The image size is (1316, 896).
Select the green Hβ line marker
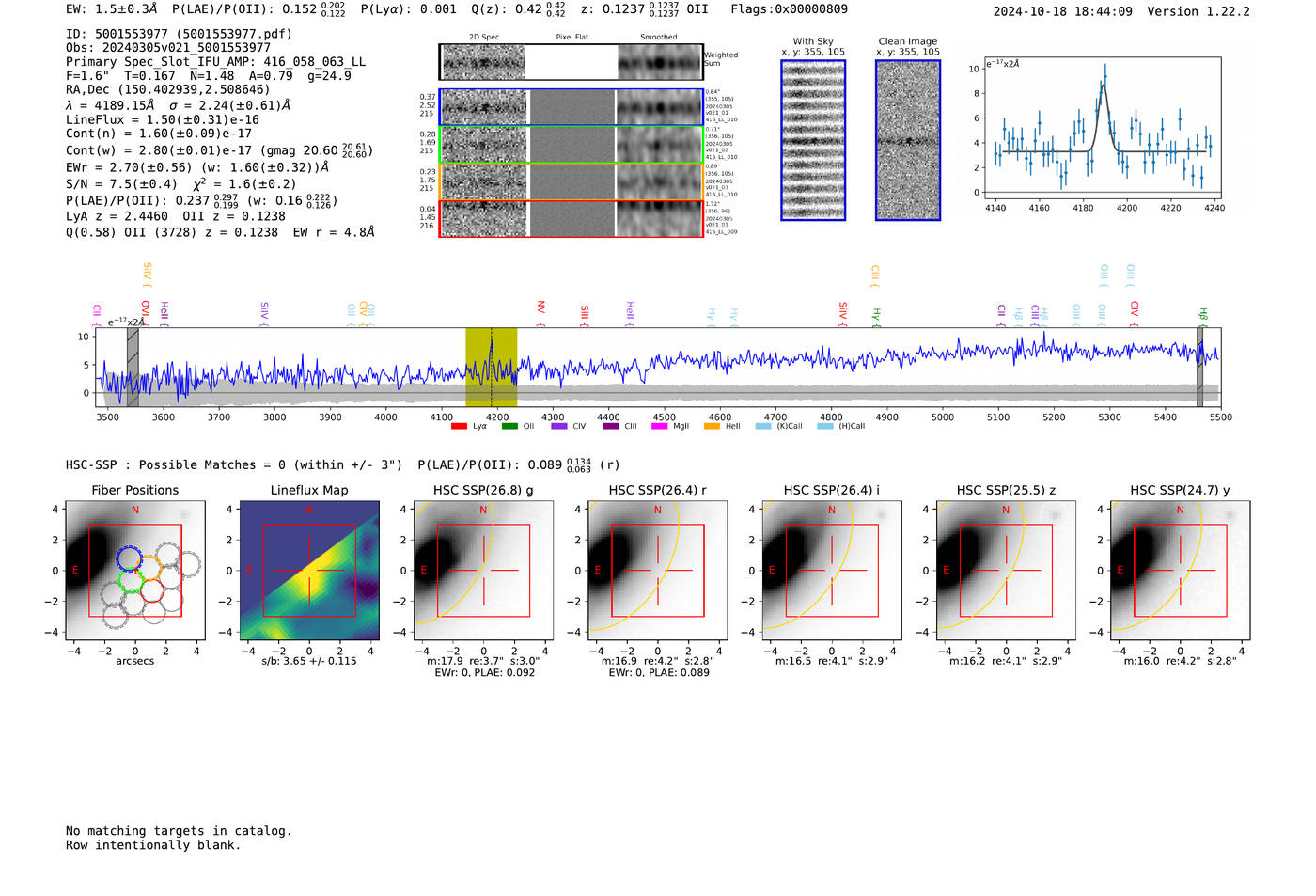click(1202, 316)
